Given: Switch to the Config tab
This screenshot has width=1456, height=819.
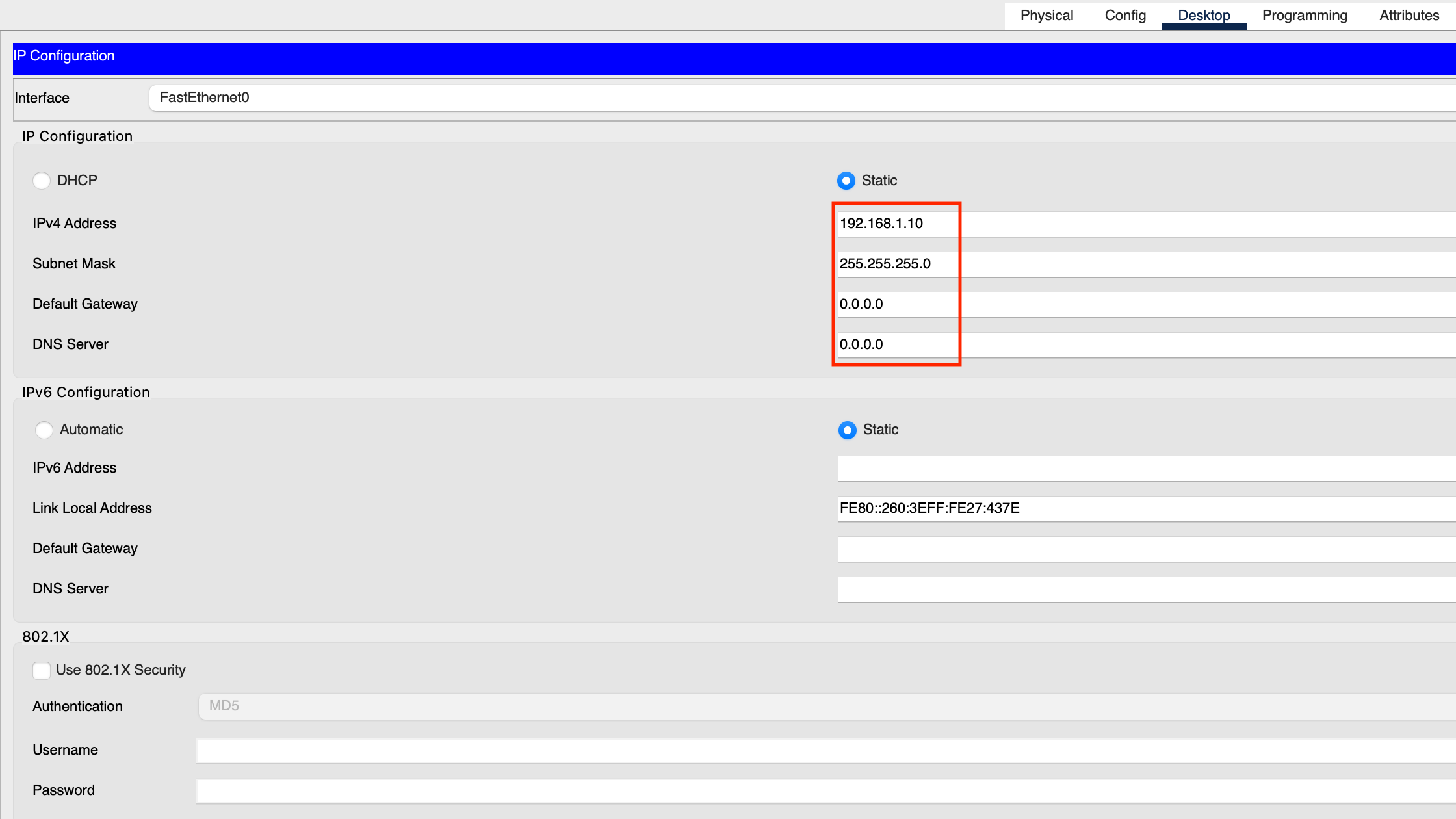Looking at the screenshot, I should coord(1125,16).
